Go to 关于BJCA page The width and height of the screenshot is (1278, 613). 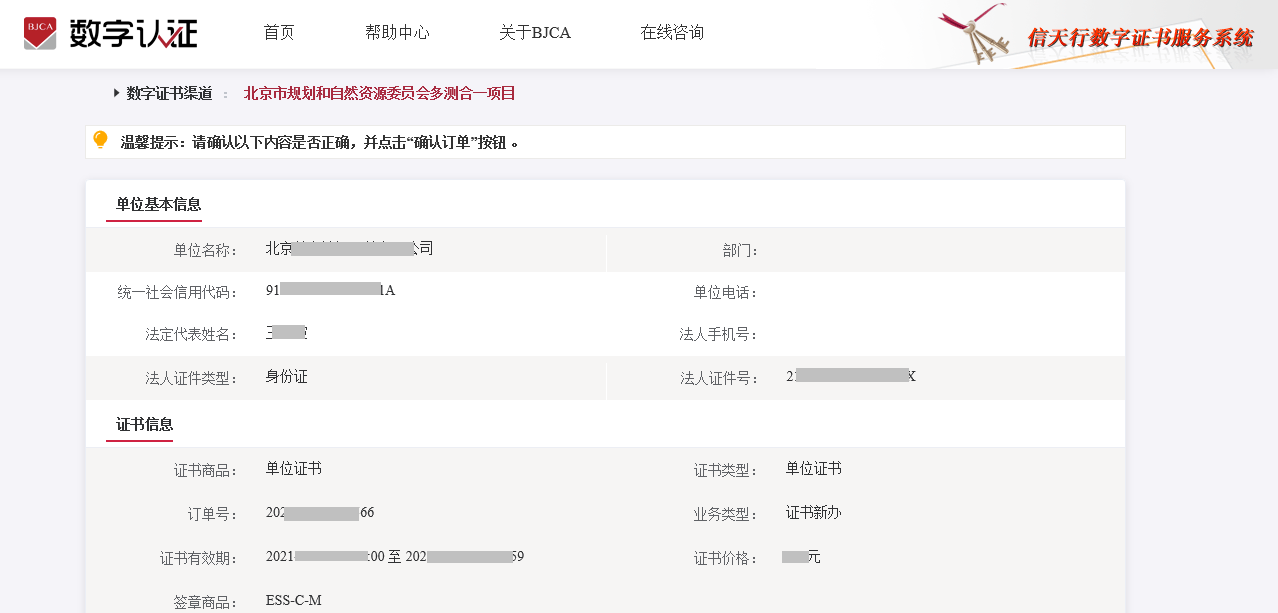(x=535, y=33)
